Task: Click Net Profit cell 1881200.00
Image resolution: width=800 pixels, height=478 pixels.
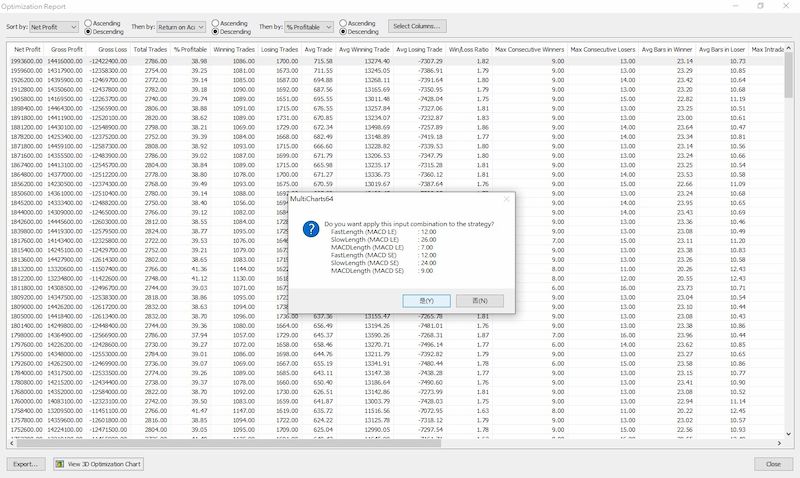Action: tap(26, 127)
